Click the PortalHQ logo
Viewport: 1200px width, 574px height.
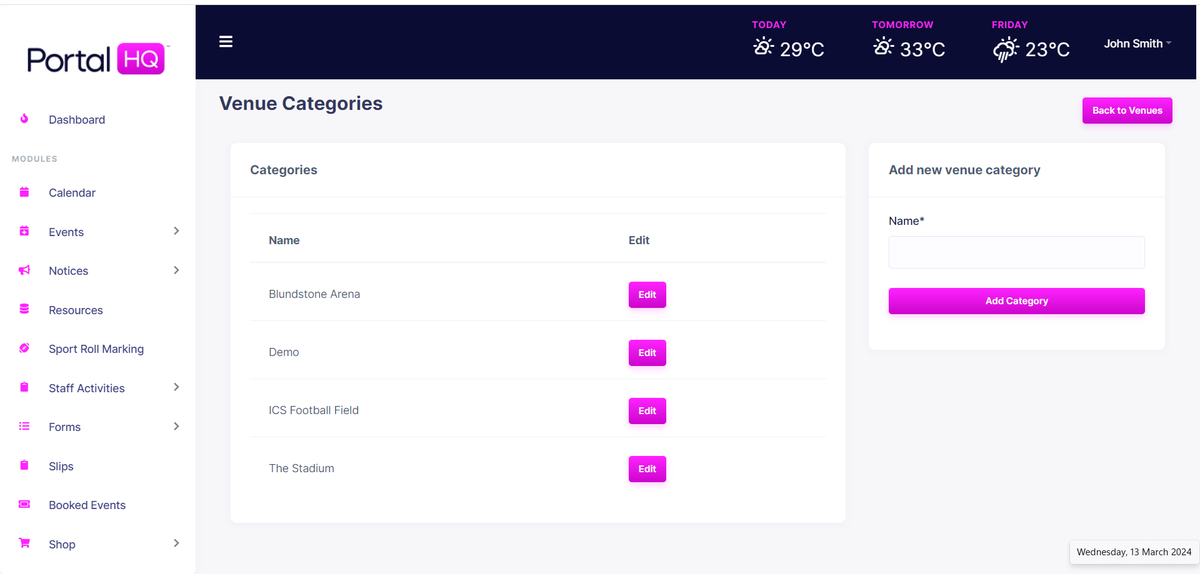[97, 60]
